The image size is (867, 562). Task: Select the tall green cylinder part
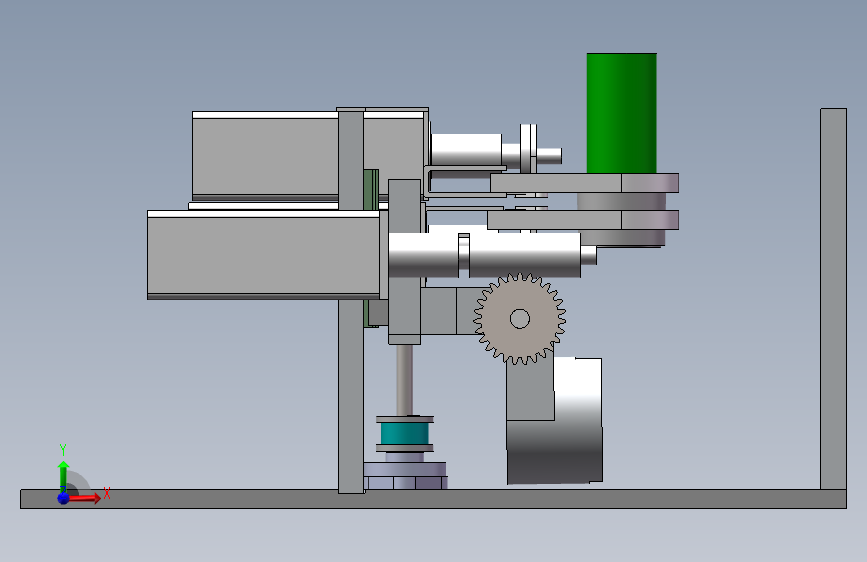tap(621, 113)
